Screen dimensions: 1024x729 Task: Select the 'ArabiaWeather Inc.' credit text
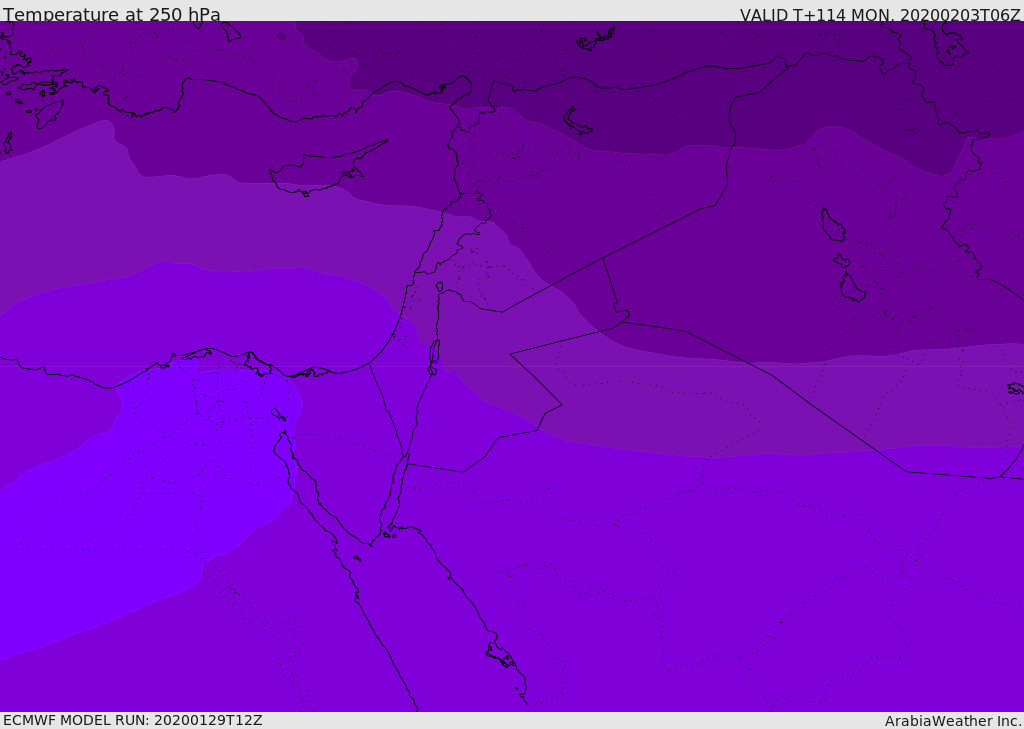click(953, 721)
